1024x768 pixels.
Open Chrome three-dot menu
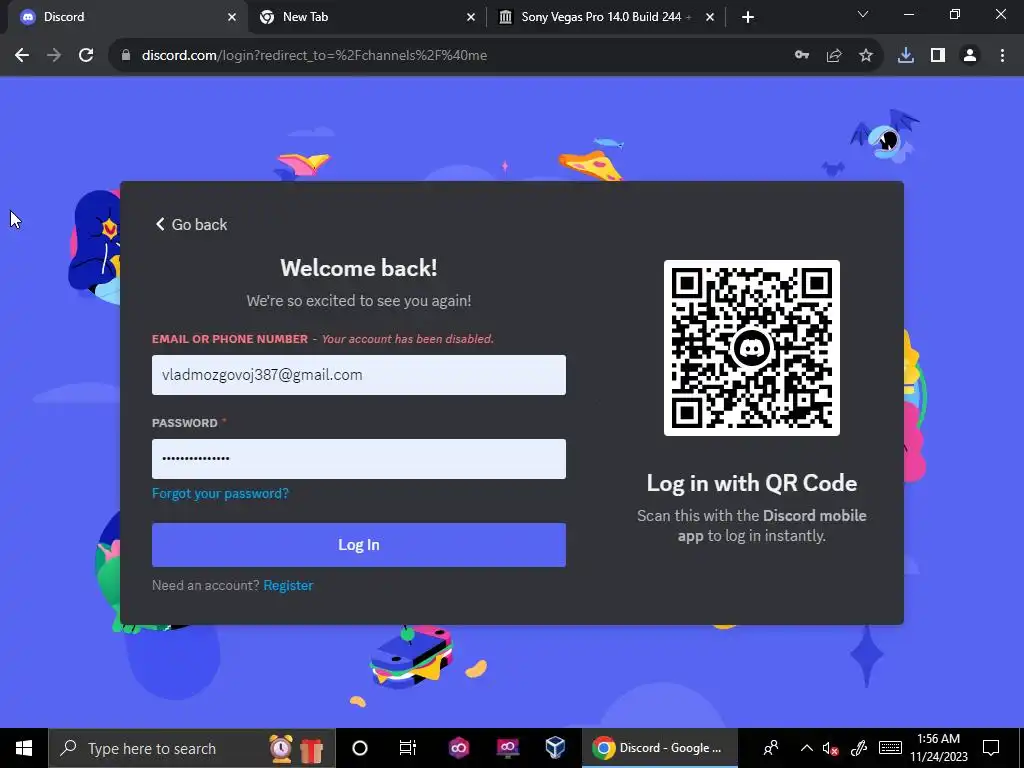[x=1002, y=56]
